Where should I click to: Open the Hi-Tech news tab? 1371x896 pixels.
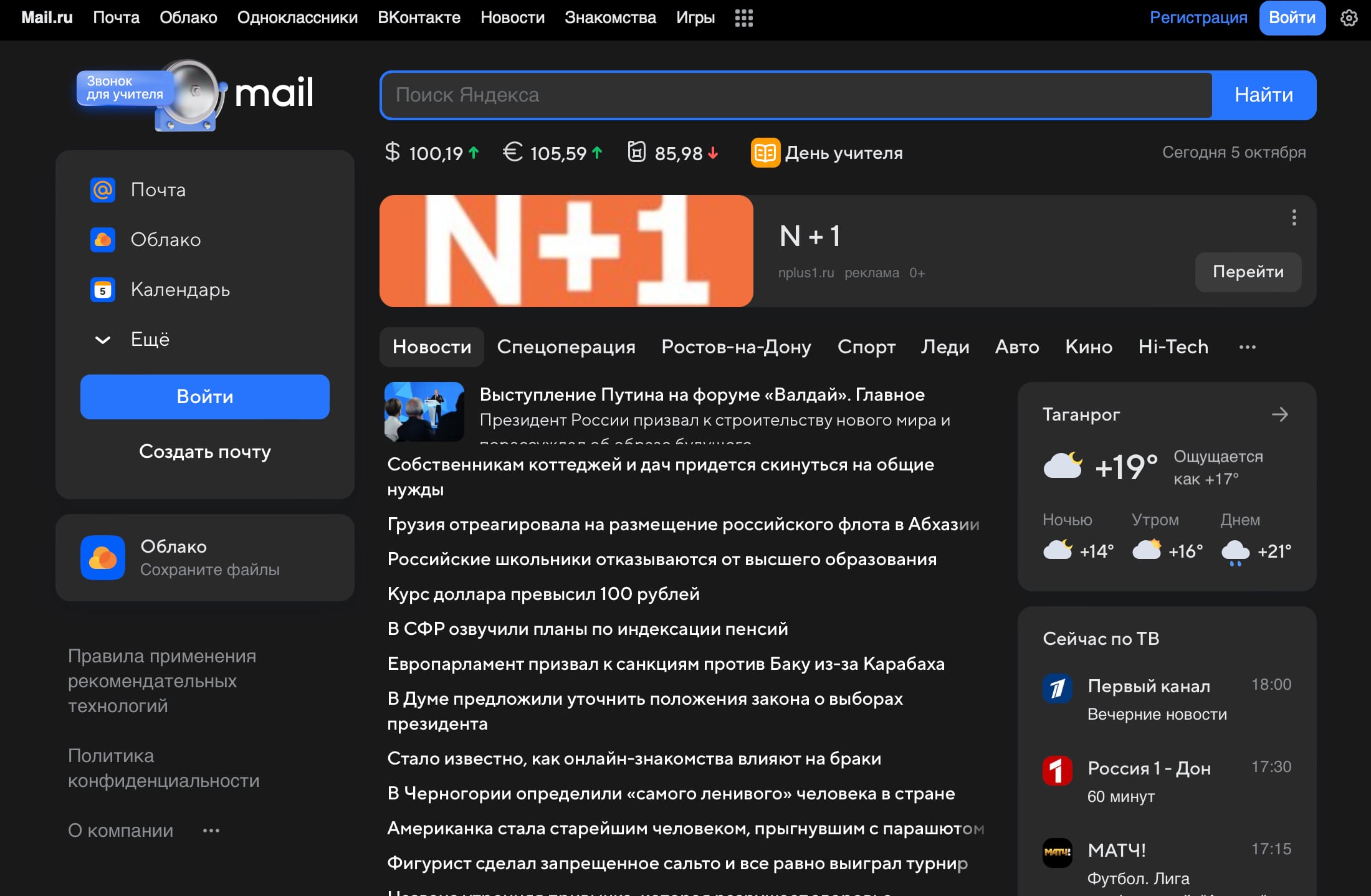1173,347
